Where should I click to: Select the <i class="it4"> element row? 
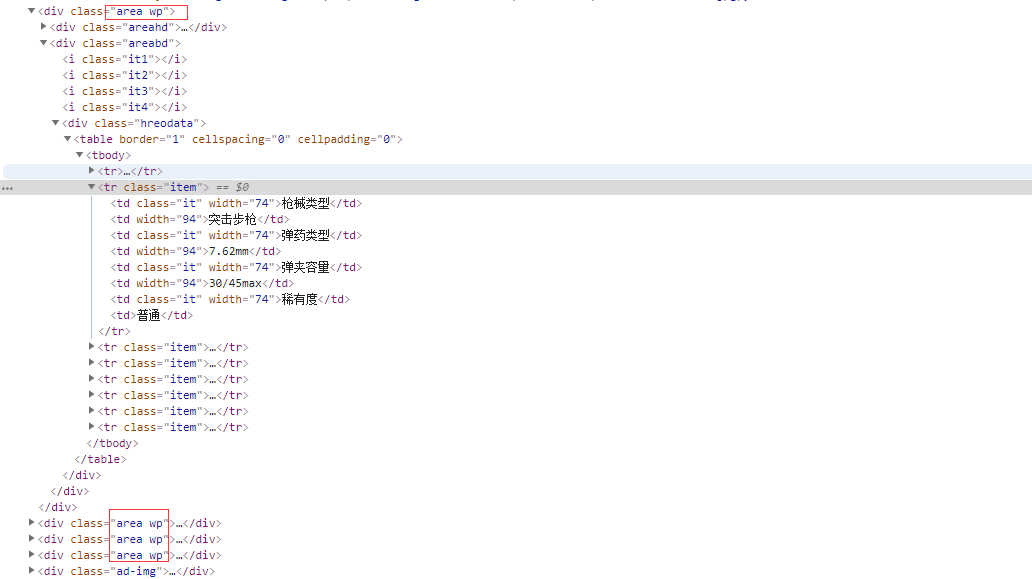(124, 107)
